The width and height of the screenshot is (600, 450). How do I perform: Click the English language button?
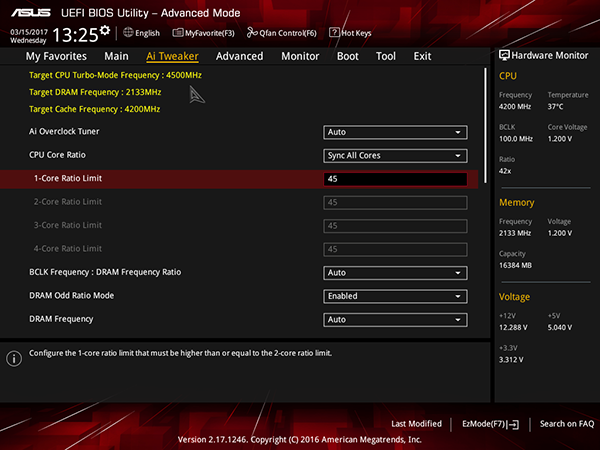(142, 33)
